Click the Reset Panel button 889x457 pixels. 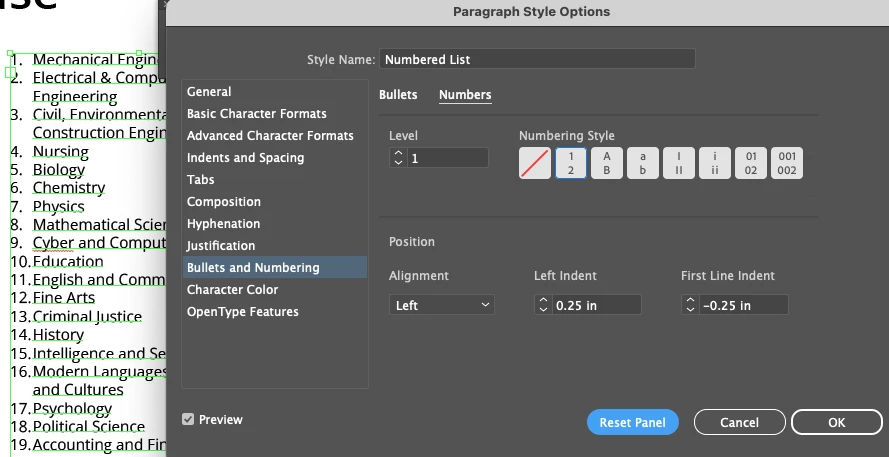pyautogui.click(x=633, y=422)
